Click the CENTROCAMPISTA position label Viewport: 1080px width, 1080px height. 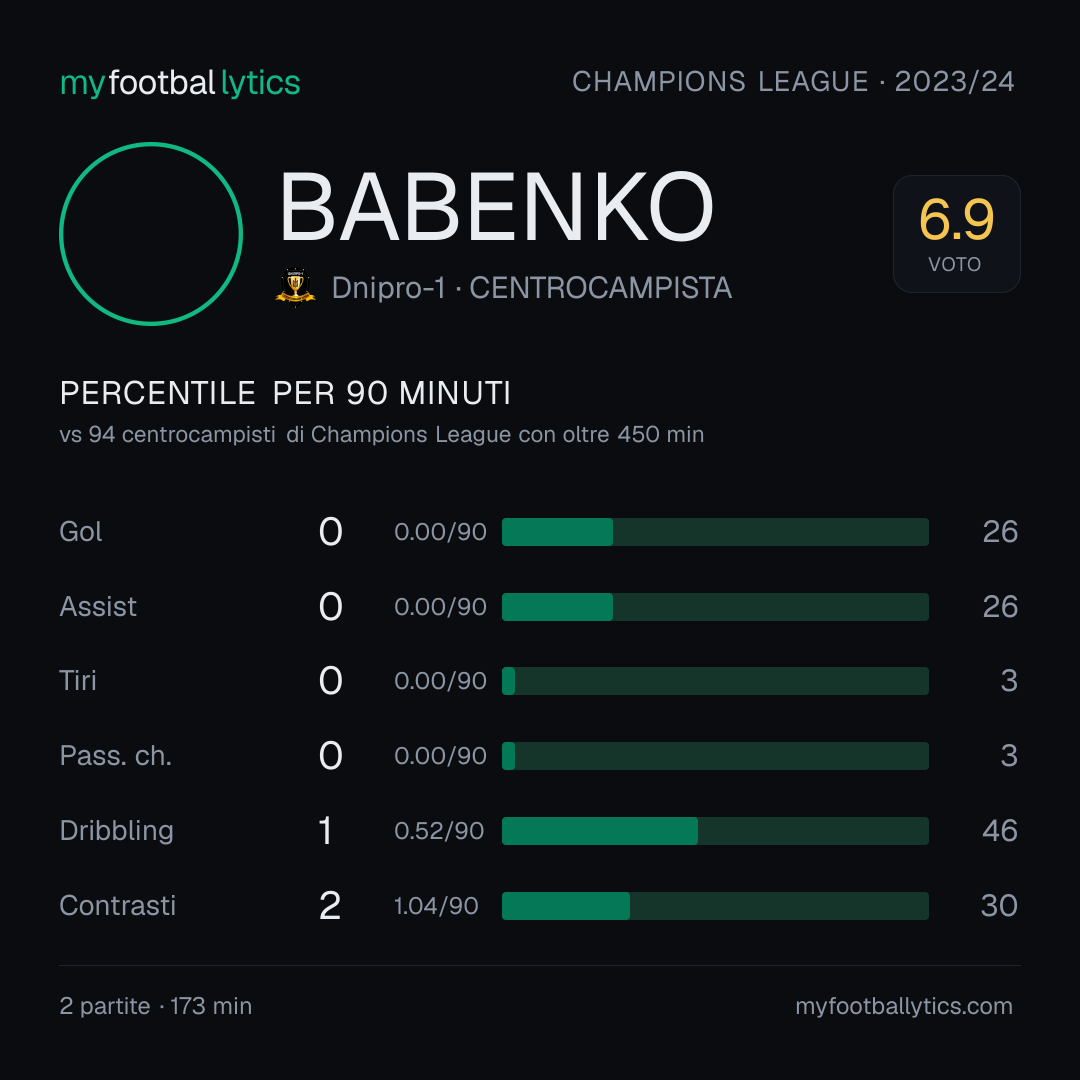coord(600,288)
